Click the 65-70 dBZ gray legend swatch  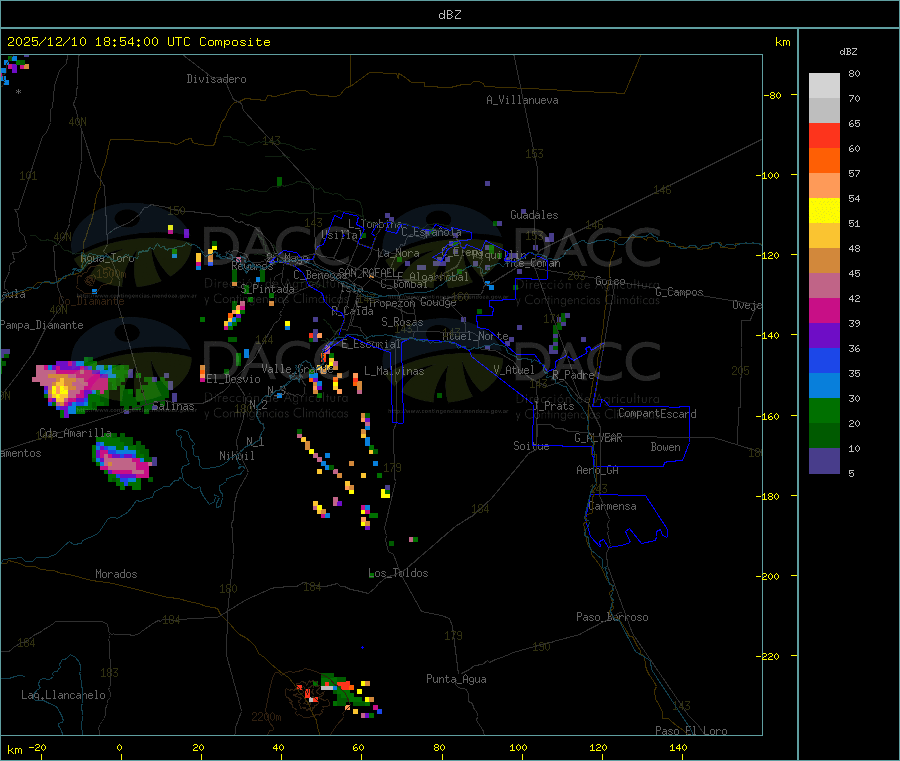(824, 111)
